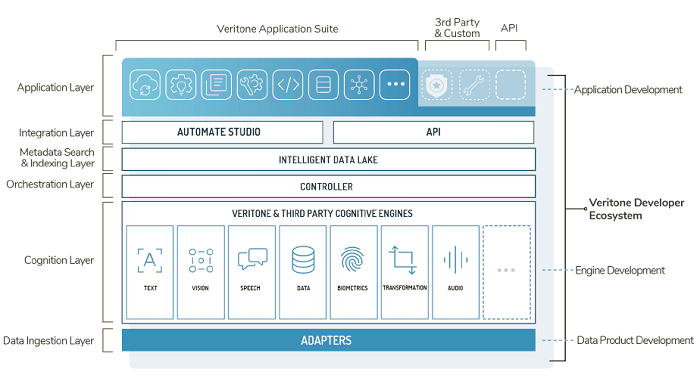
Task: Select the police badge third party icon
Action: [437, 84]
